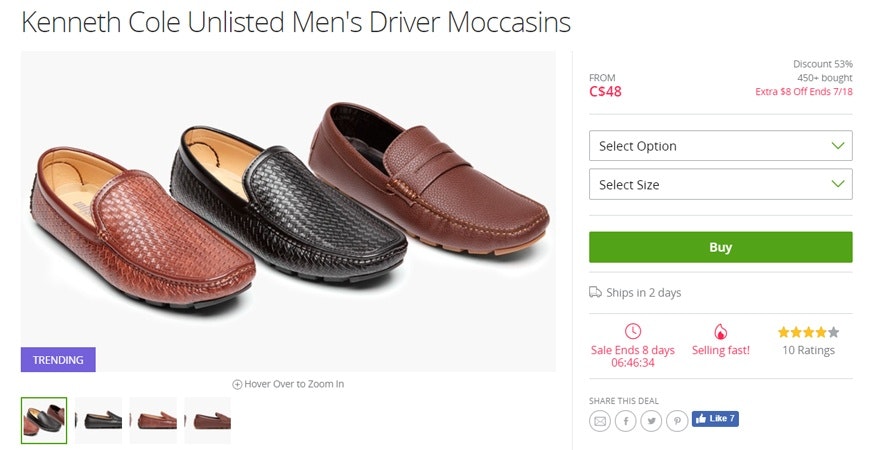
Task: Select the third thumbnail, tan woven moccasin
Action: click(153, 420)
